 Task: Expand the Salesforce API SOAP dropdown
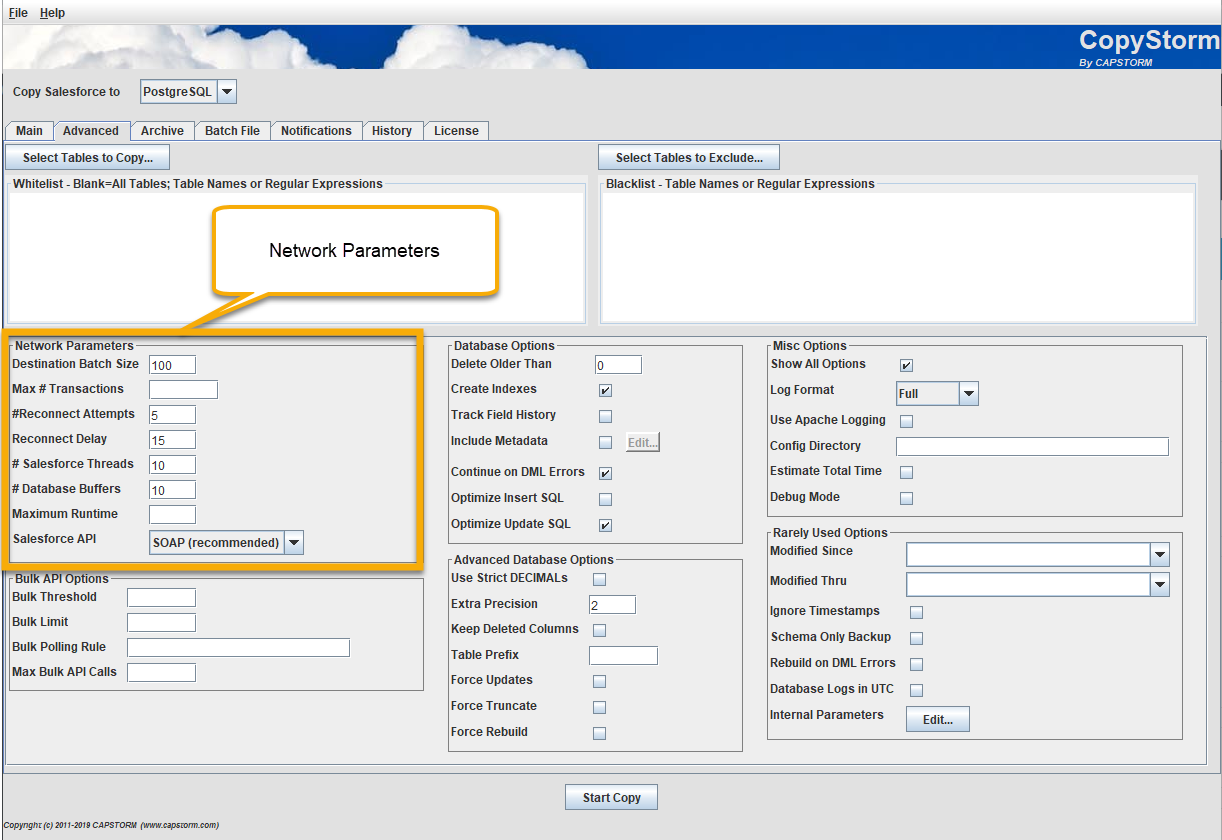click(293, 542)
